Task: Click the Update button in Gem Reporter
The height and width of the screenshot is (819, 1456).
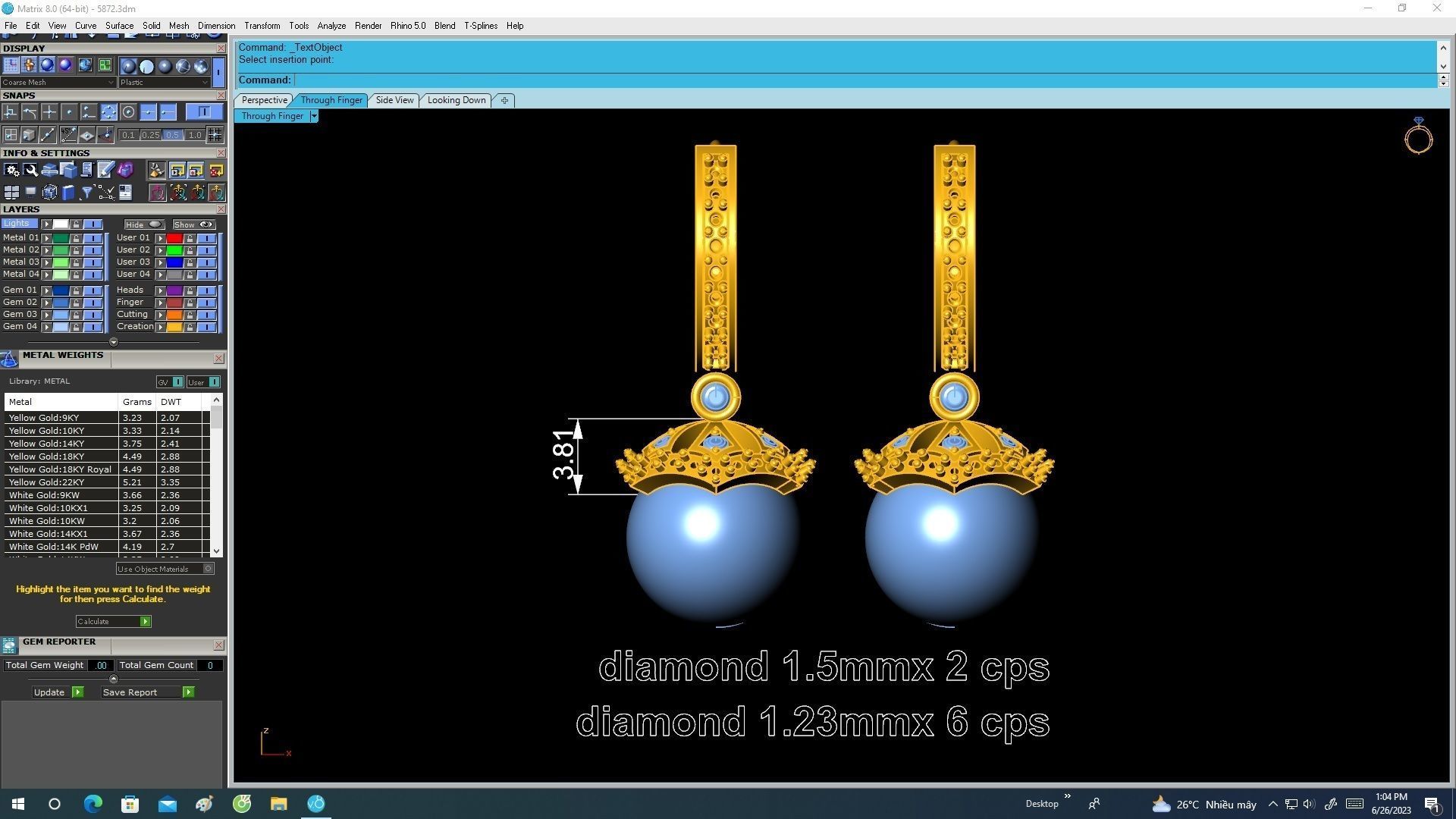Action: point(58,692)
